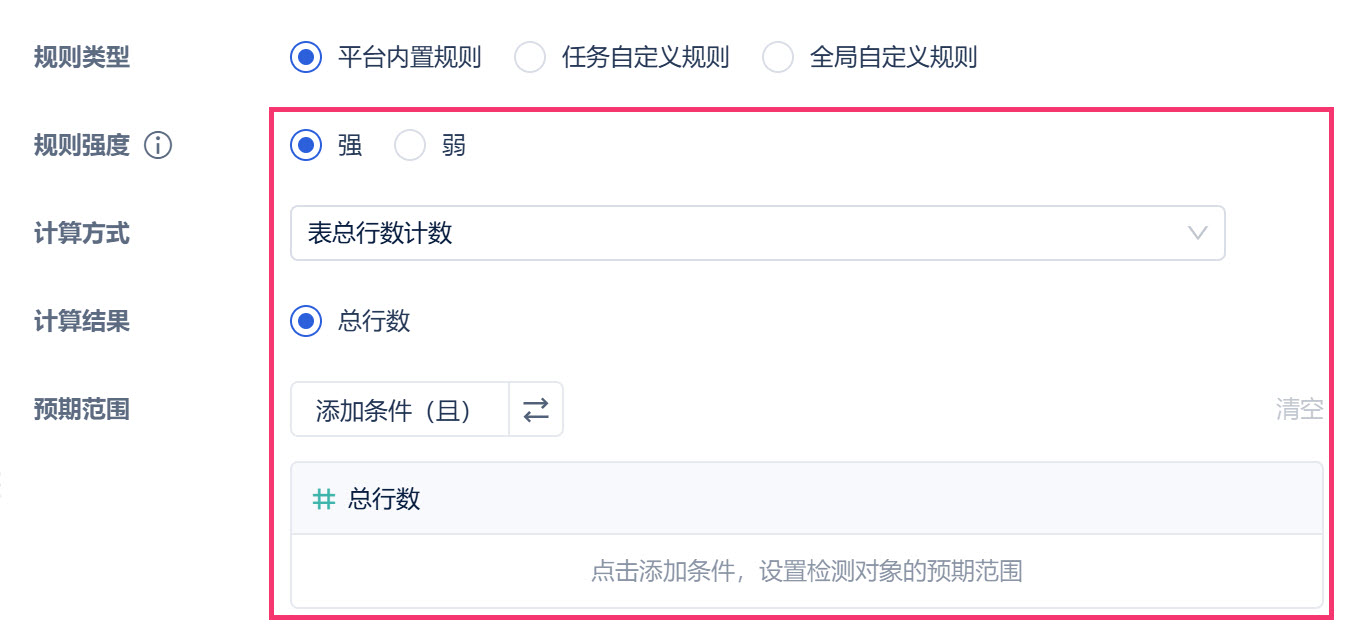Click the swap arrows icon beside 添加条件
The image size is (1370, 644).
(536, 410)
